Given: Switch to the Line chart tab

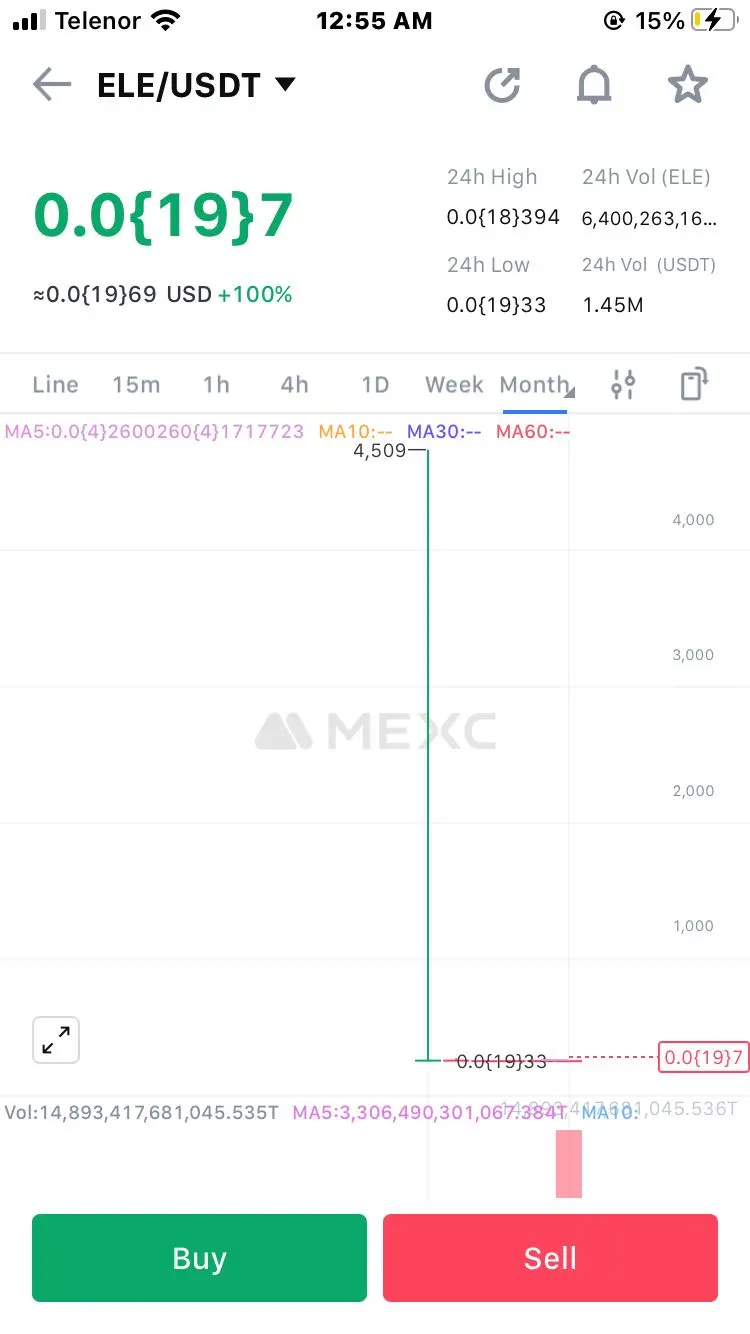Looking at the screenshot, I should click(55, 385).
